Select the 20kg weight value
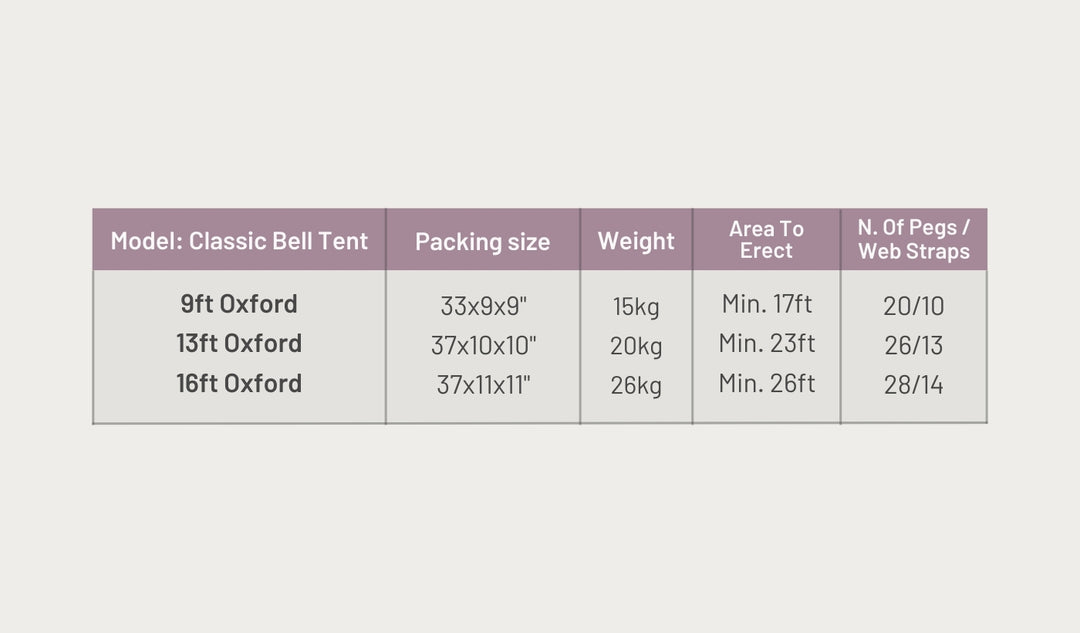Image resolution: width=1080 pixels, height=633 pixels. pos(636,347)
